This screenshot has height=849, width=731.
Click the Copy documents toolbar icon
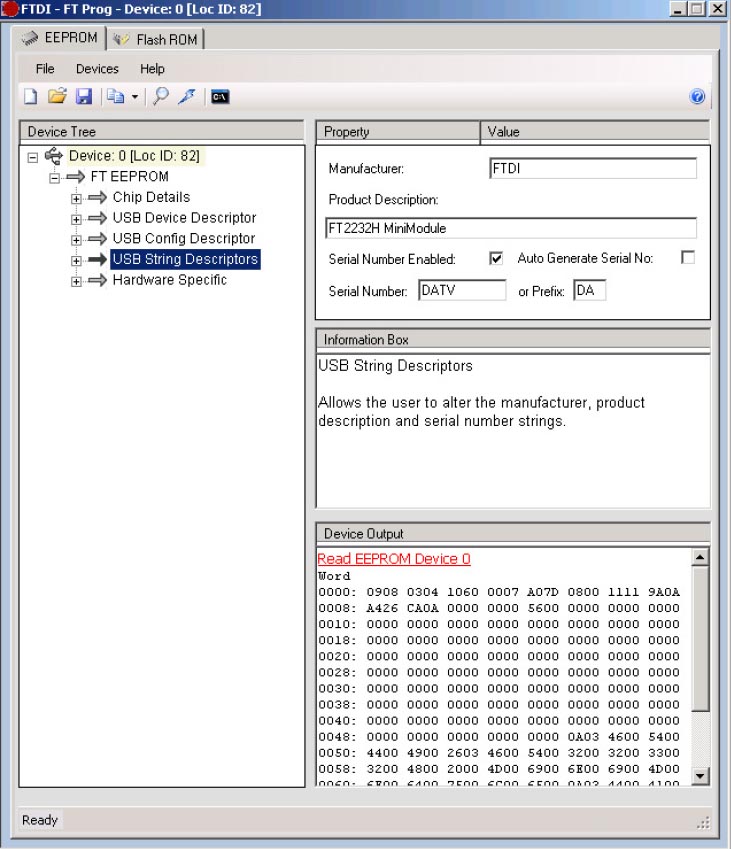click(x=115, y=97)
